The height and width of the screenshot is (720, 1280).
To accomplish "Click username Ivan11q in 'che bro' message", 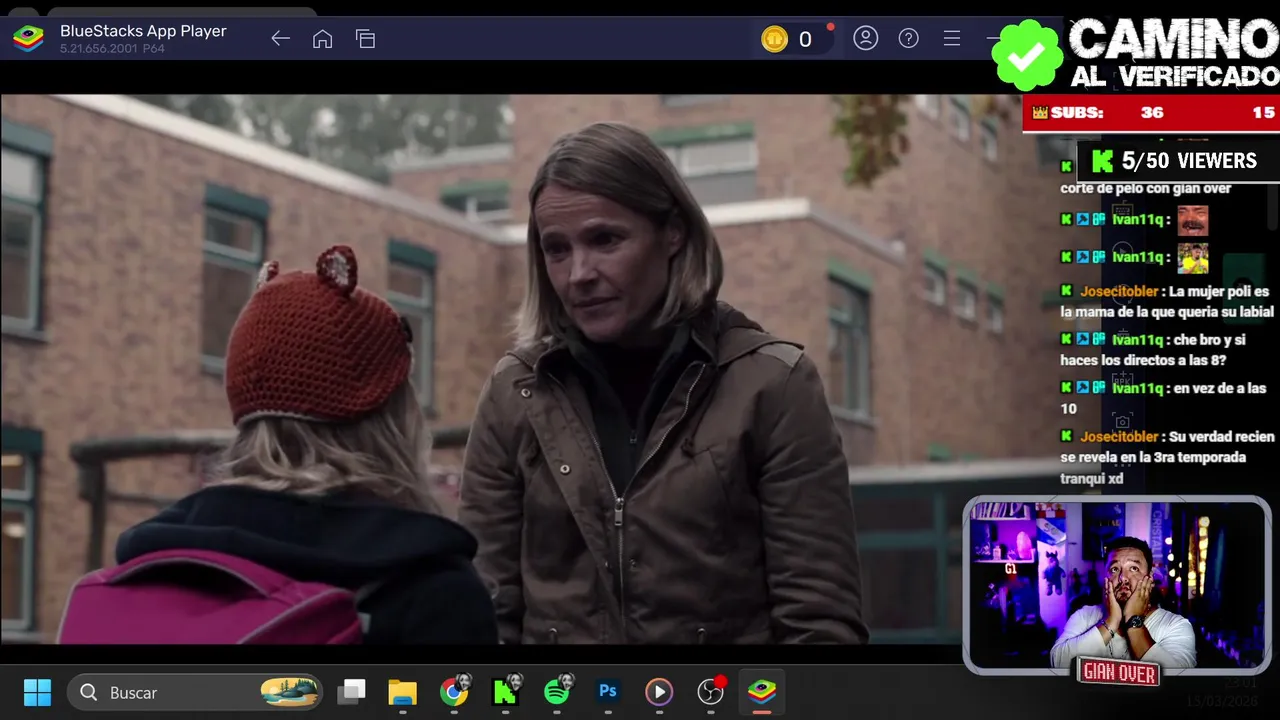I will (1137, 340).
